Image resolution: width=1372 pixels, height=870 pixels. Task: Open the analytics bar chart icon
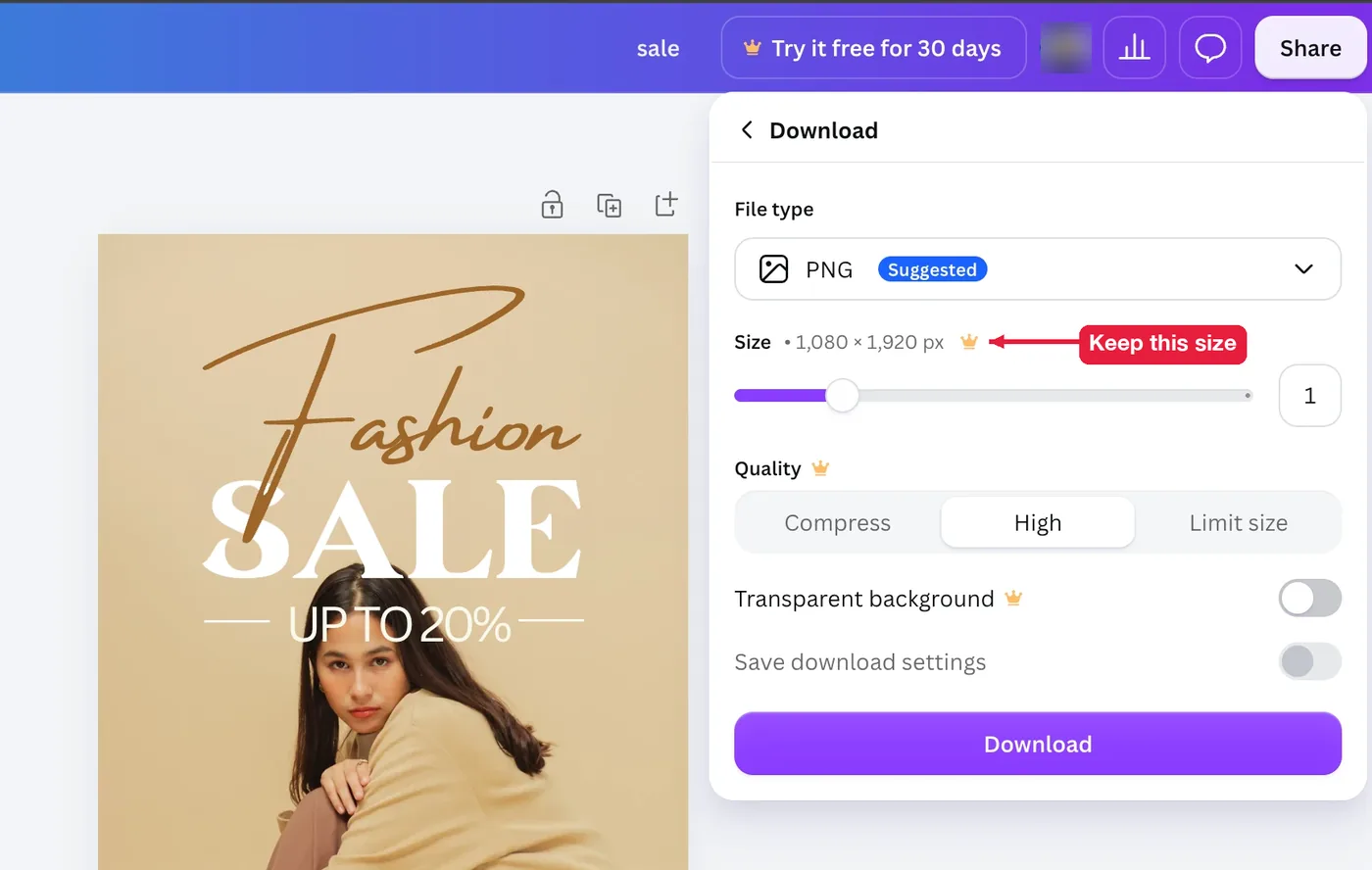[1134, 48]
